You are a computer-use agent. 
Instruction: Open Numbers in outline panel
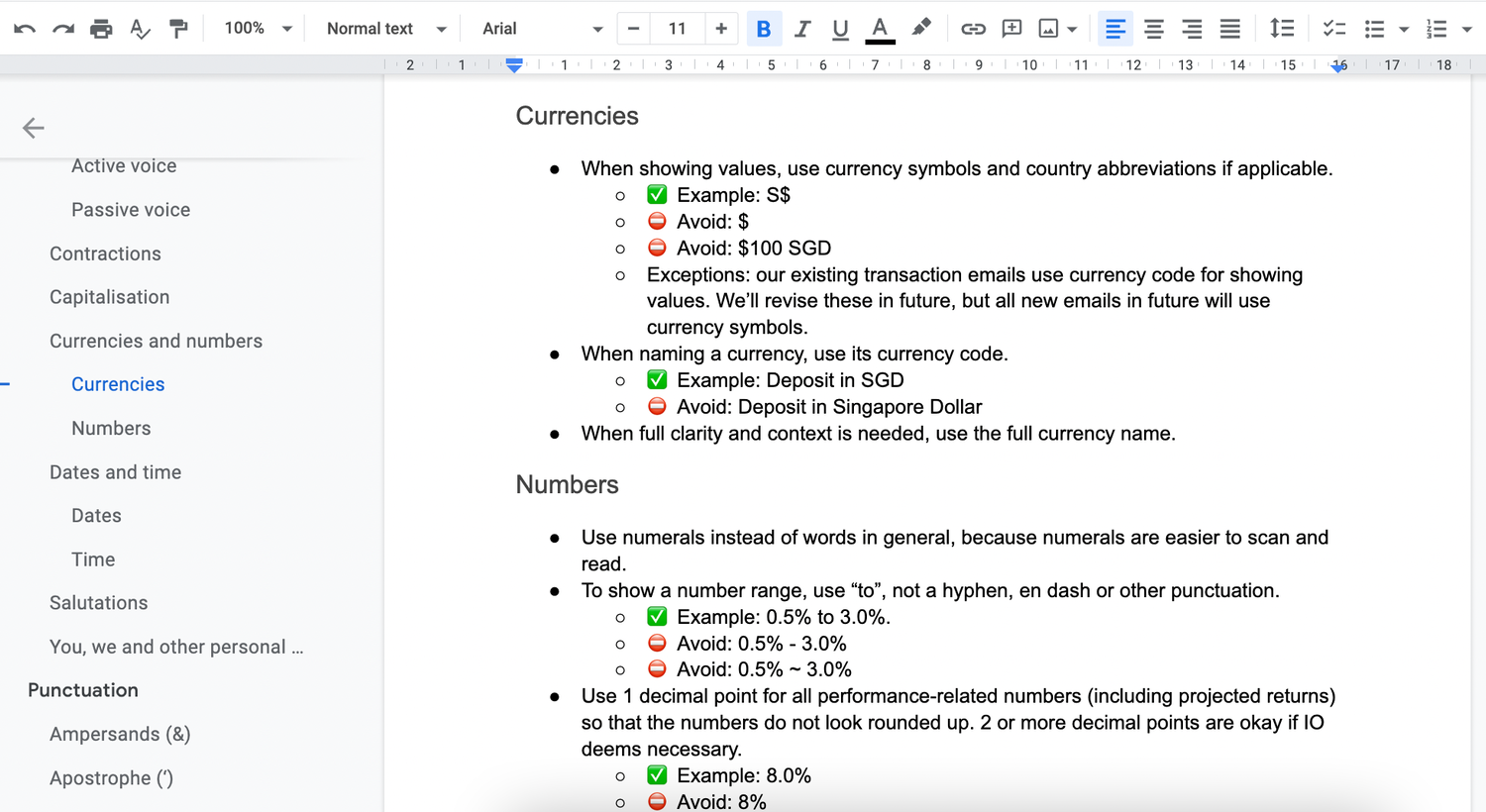coord(111,428)
